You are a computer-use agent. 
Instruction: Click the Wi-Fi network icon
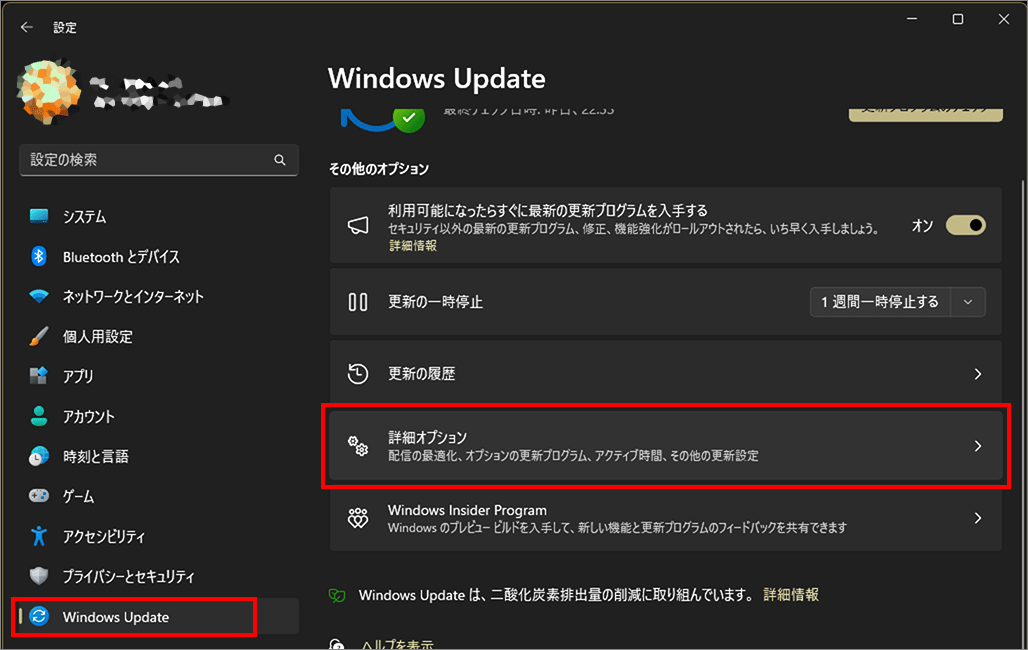(39, 296)
